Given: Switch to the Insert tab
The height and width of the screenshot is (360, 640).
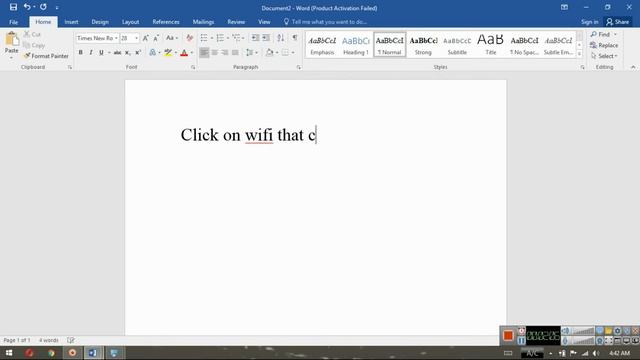Looking at the screenshot, I should click(x=71, y=22).
